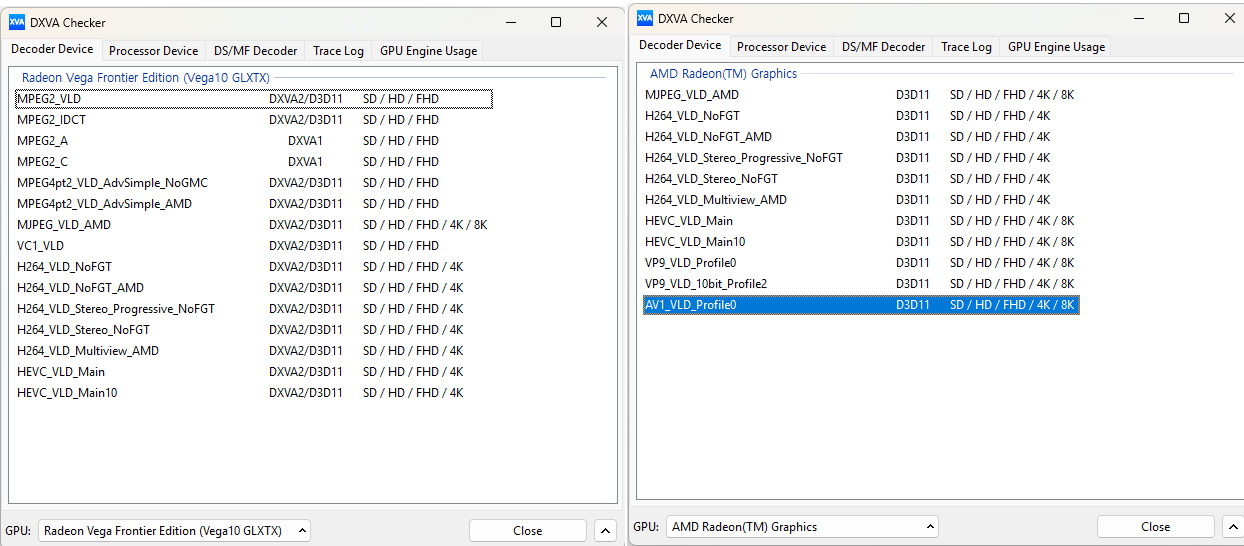The width and height of the screenshot is (1244, 546).
Task: Open the Radeon Vega Frontier Edition GPU dropdown
Action: coord(174,531)
